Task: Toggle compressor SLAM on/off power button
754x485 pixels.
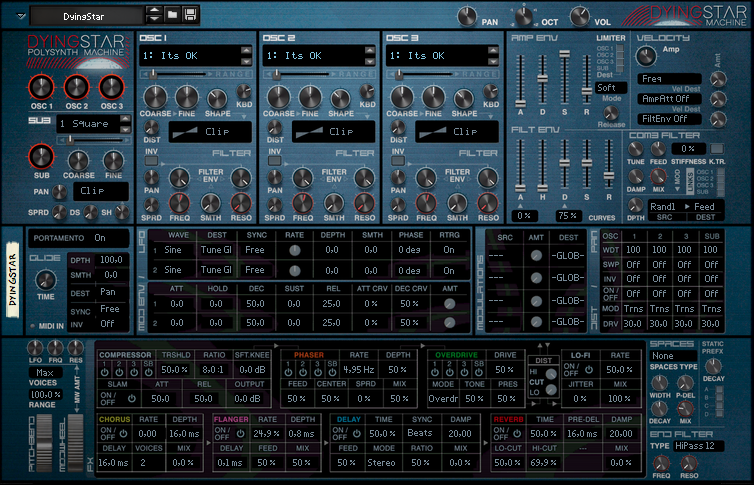Action: [131, 398]
